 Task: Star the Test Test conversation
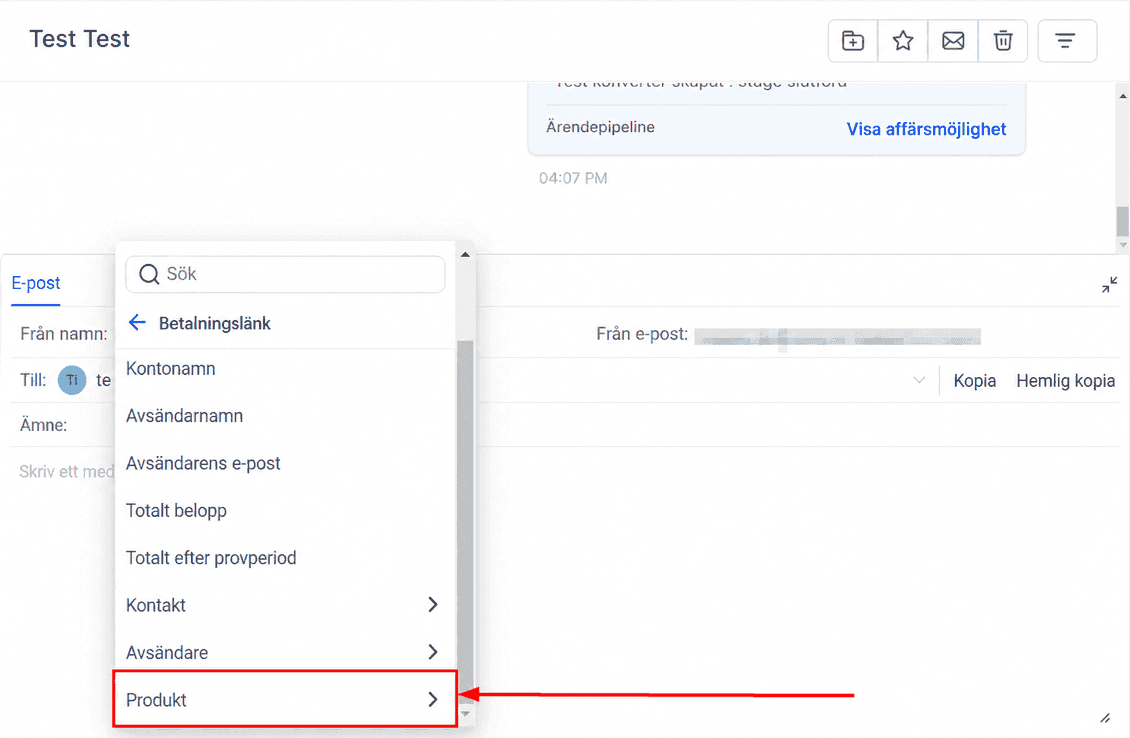pyautogui.click(x=903, y=41)
